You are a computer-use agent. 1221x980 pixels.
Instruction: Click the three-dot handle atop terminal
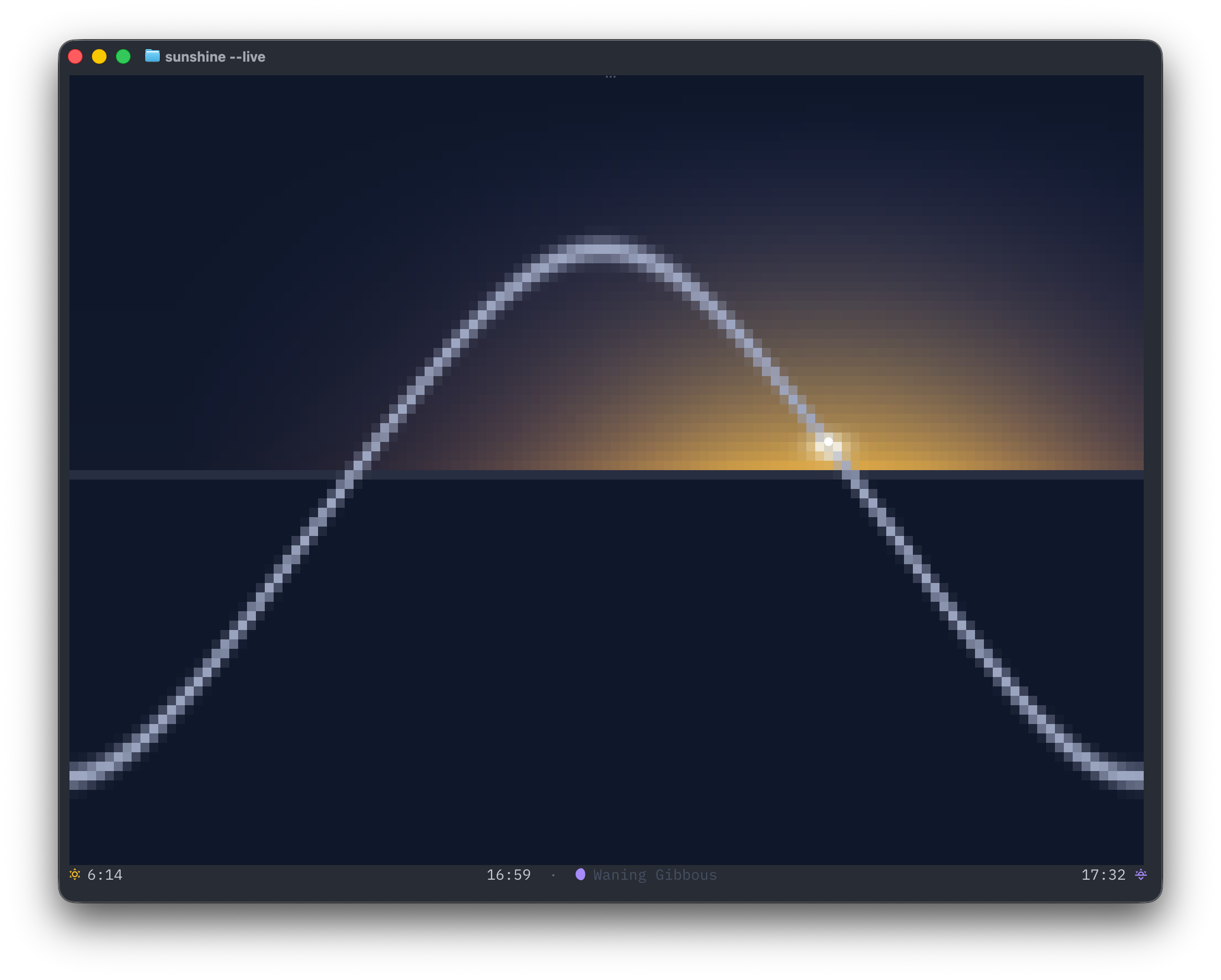click(610, 76)
